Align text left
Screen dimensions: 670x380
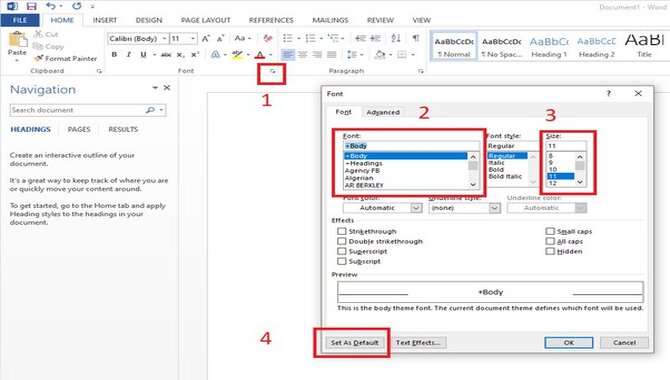click(288, 55)
